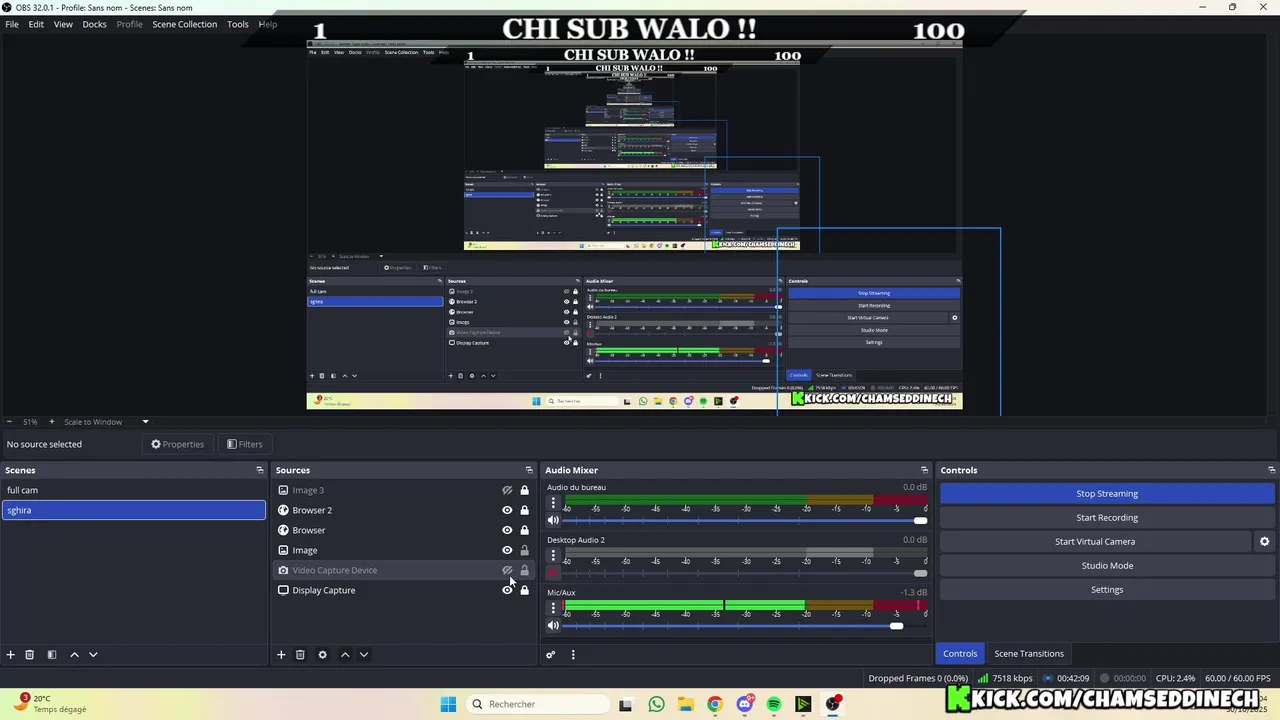
Task: Zoom out the preview
Action: [9, 422]
